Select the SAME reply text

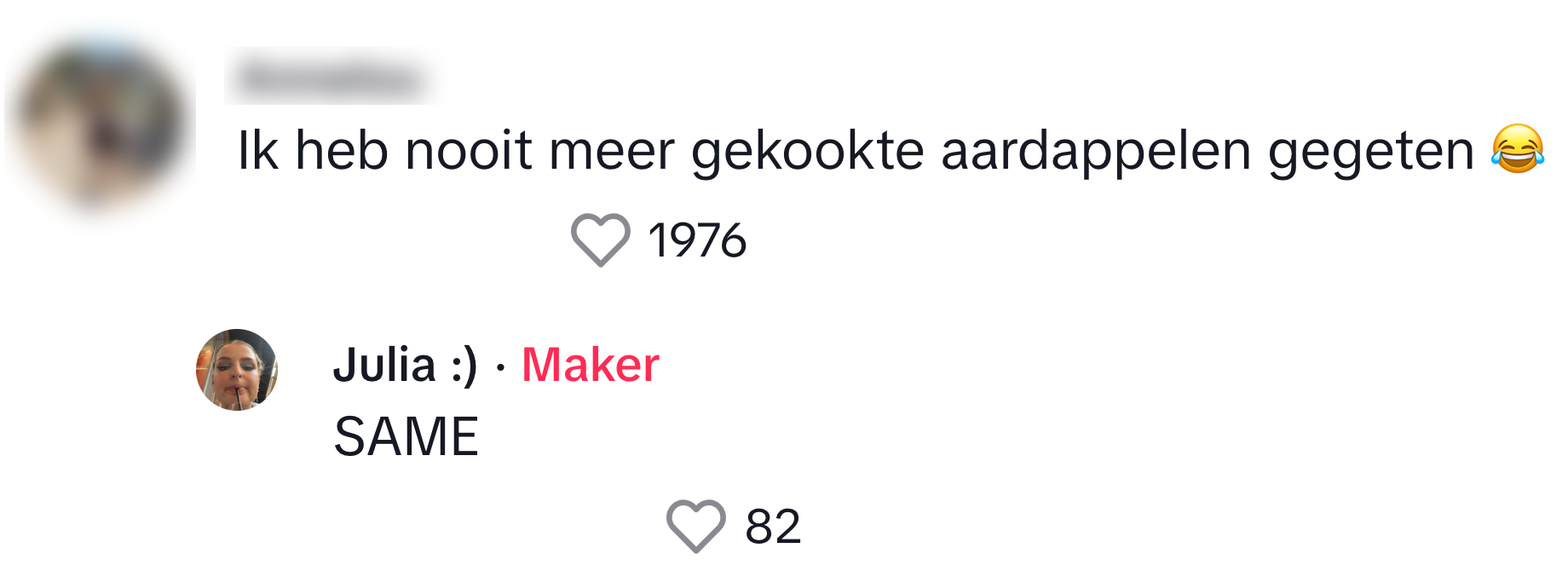406,436
